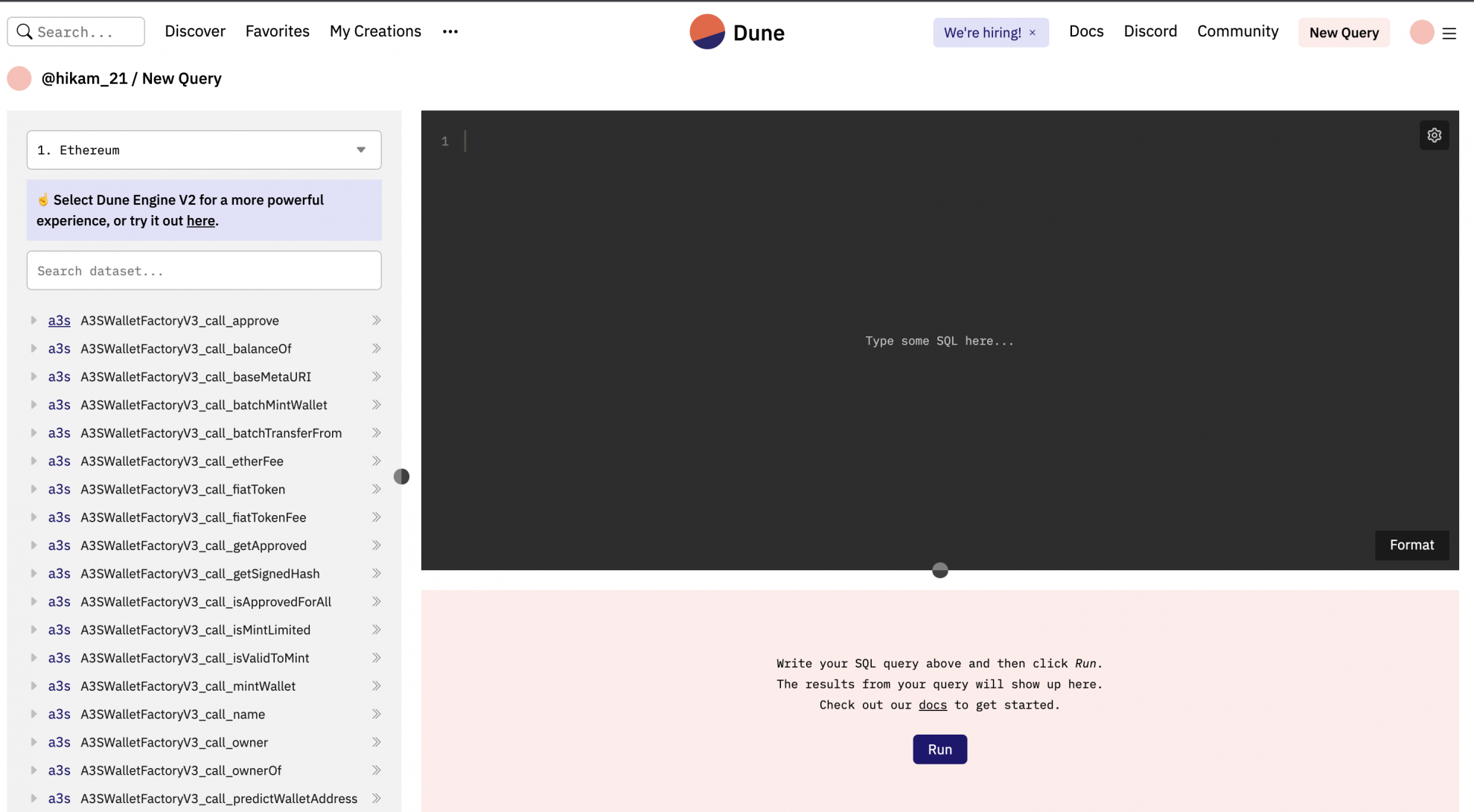The height and width of the screenshot is (812, 1474).
Task: Format the SQL query
Action: point(1411,545)
